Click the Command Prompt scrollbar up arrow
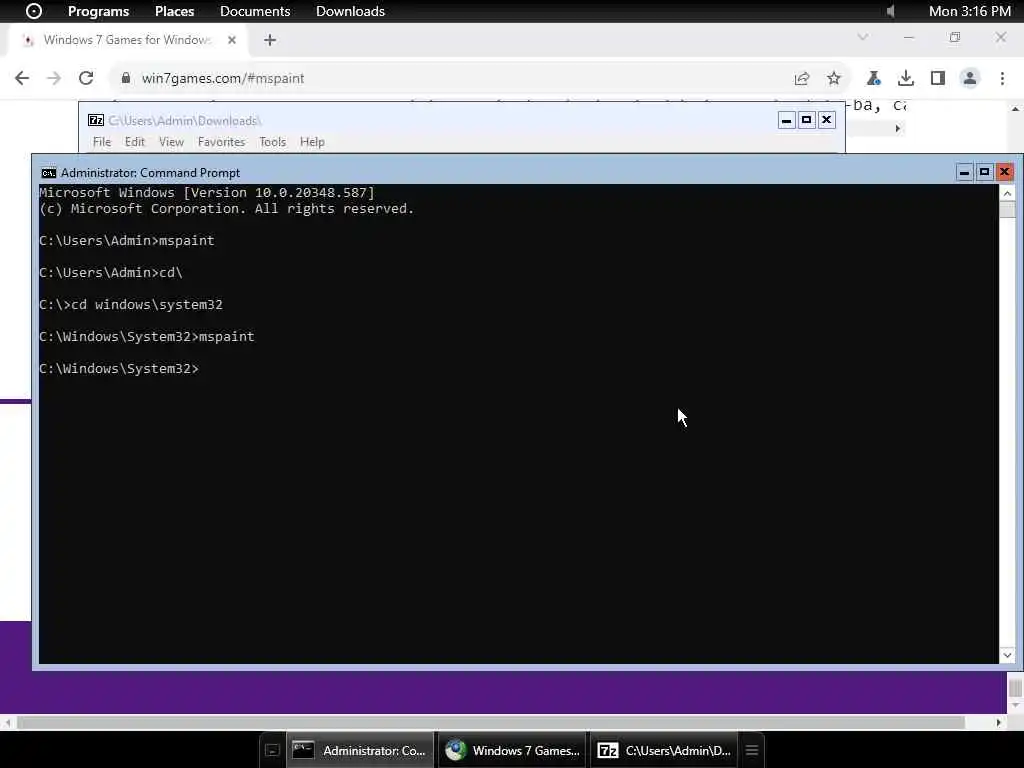The image size is (1024, 768). [1007, 193]
